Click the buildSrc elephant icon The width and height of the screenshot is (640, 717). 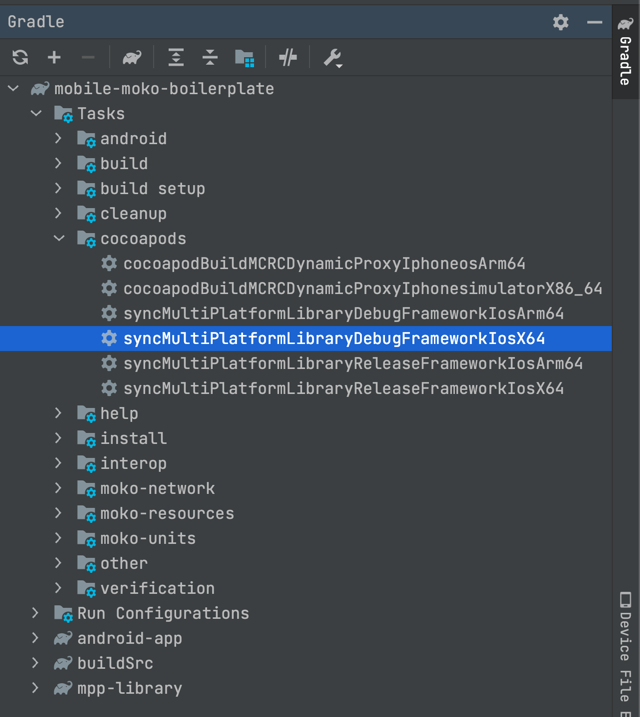point(63,663)
